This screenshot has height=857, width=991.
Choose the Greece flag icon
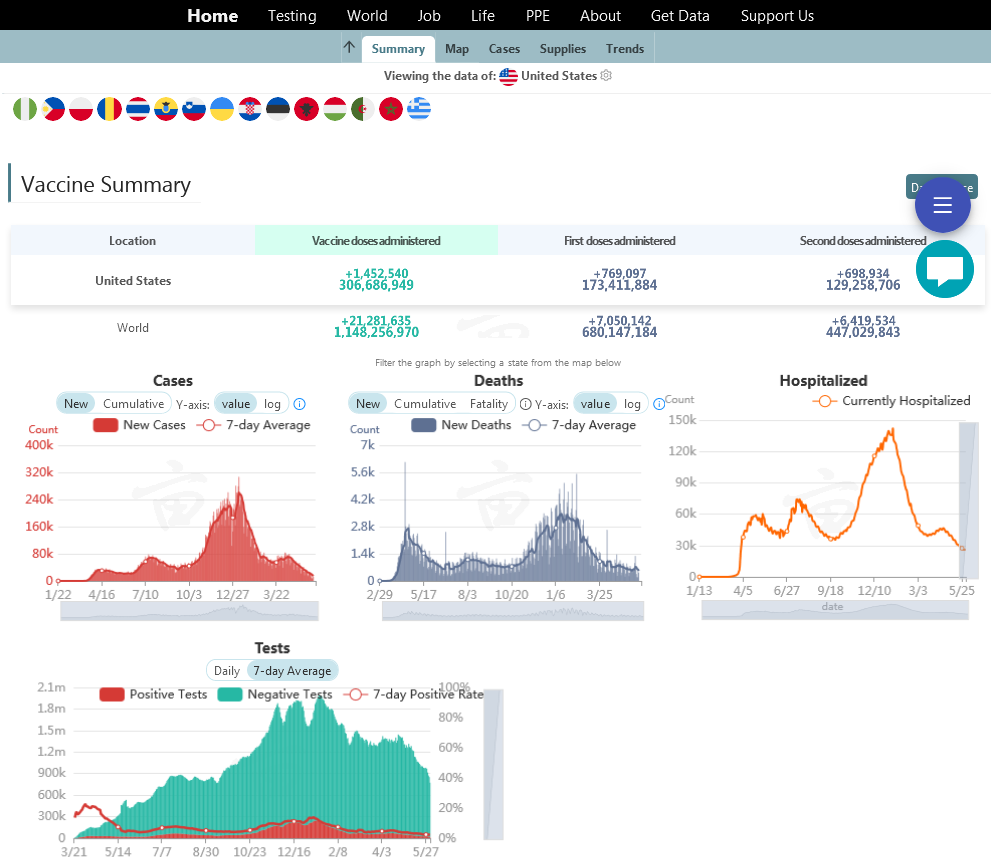pyautogui.click(x=418, y=109)
